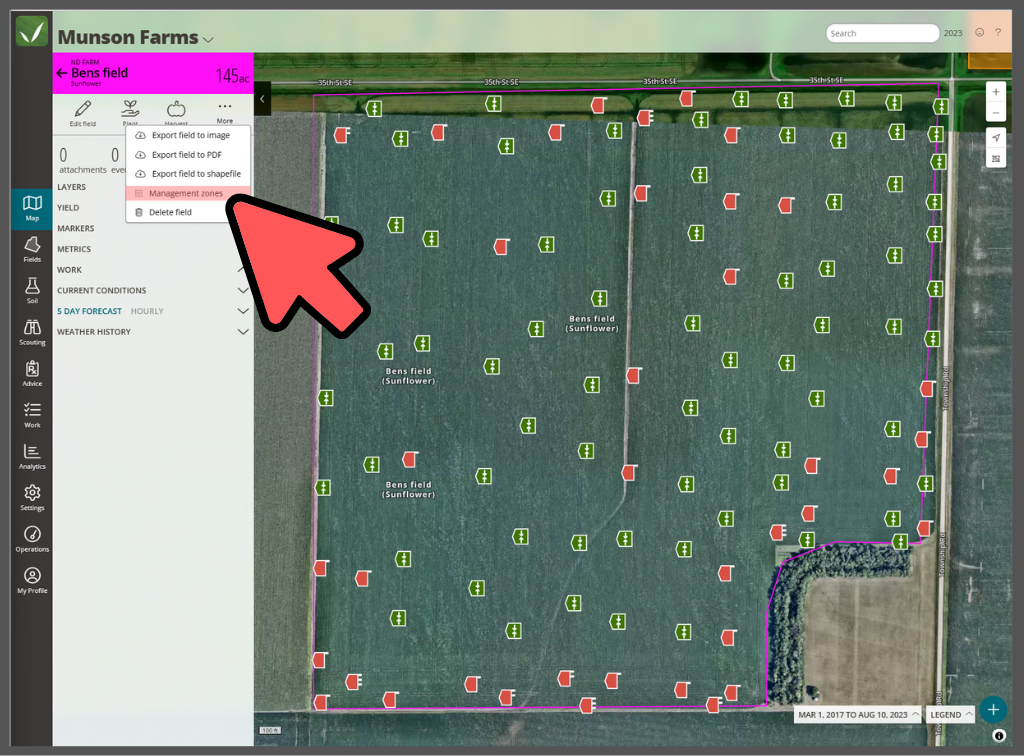Click the Sunflower crop label under Bens field
The image size is (1024, 756).
pyautogui.click(x=86, y=84)
